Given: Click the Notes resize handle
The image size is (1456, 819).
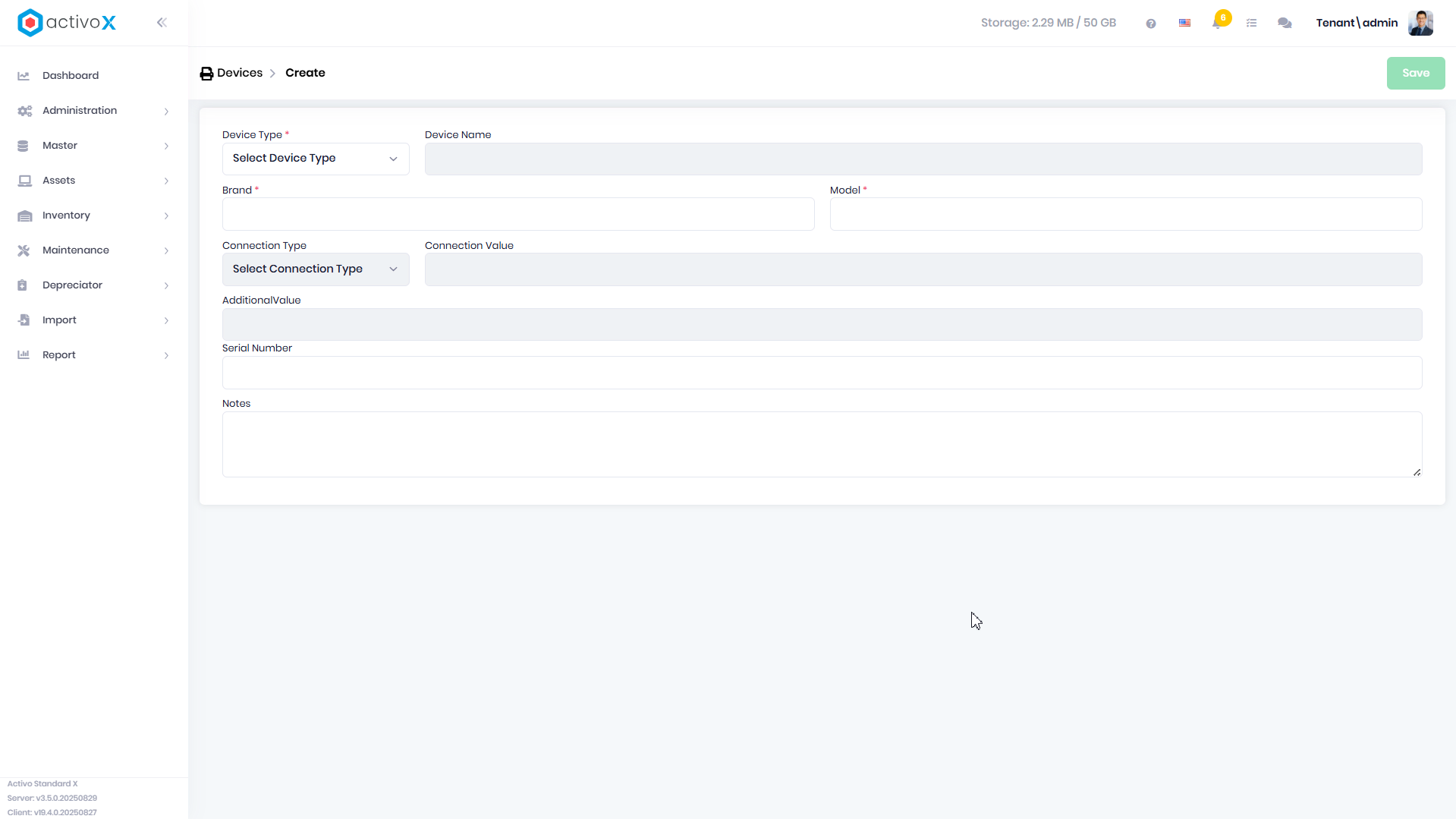Looking at the screenshot, I should pyautogui.click(x=1417, y=472).
